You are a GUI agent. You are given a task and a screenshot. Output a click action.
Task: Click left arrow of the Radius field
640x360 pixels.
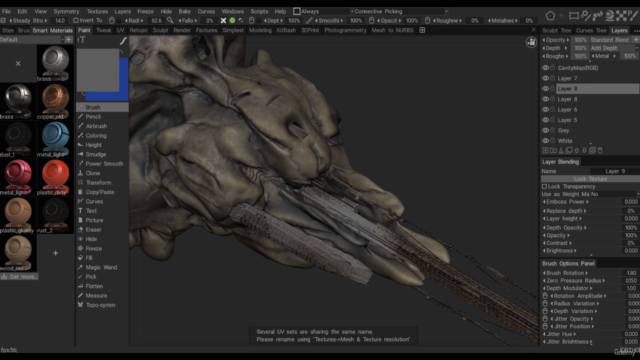[x=127, y=20]
